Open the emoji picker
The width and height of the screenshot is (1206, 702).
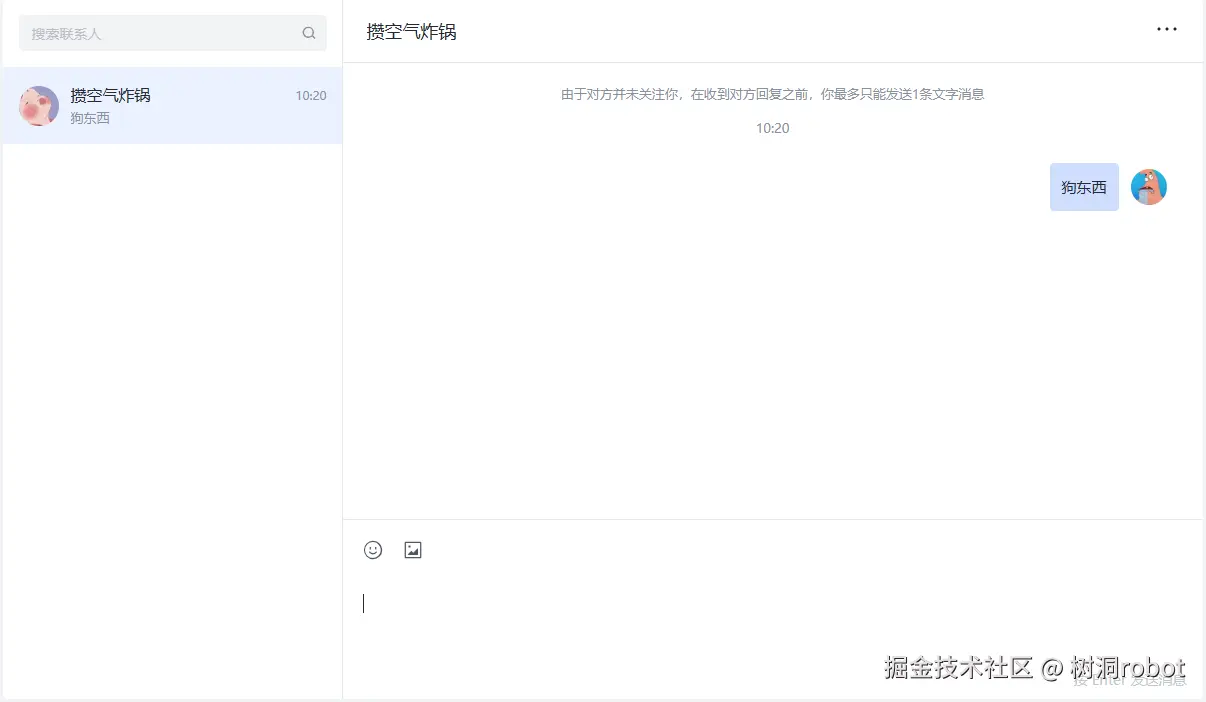[x=373, y=549]
